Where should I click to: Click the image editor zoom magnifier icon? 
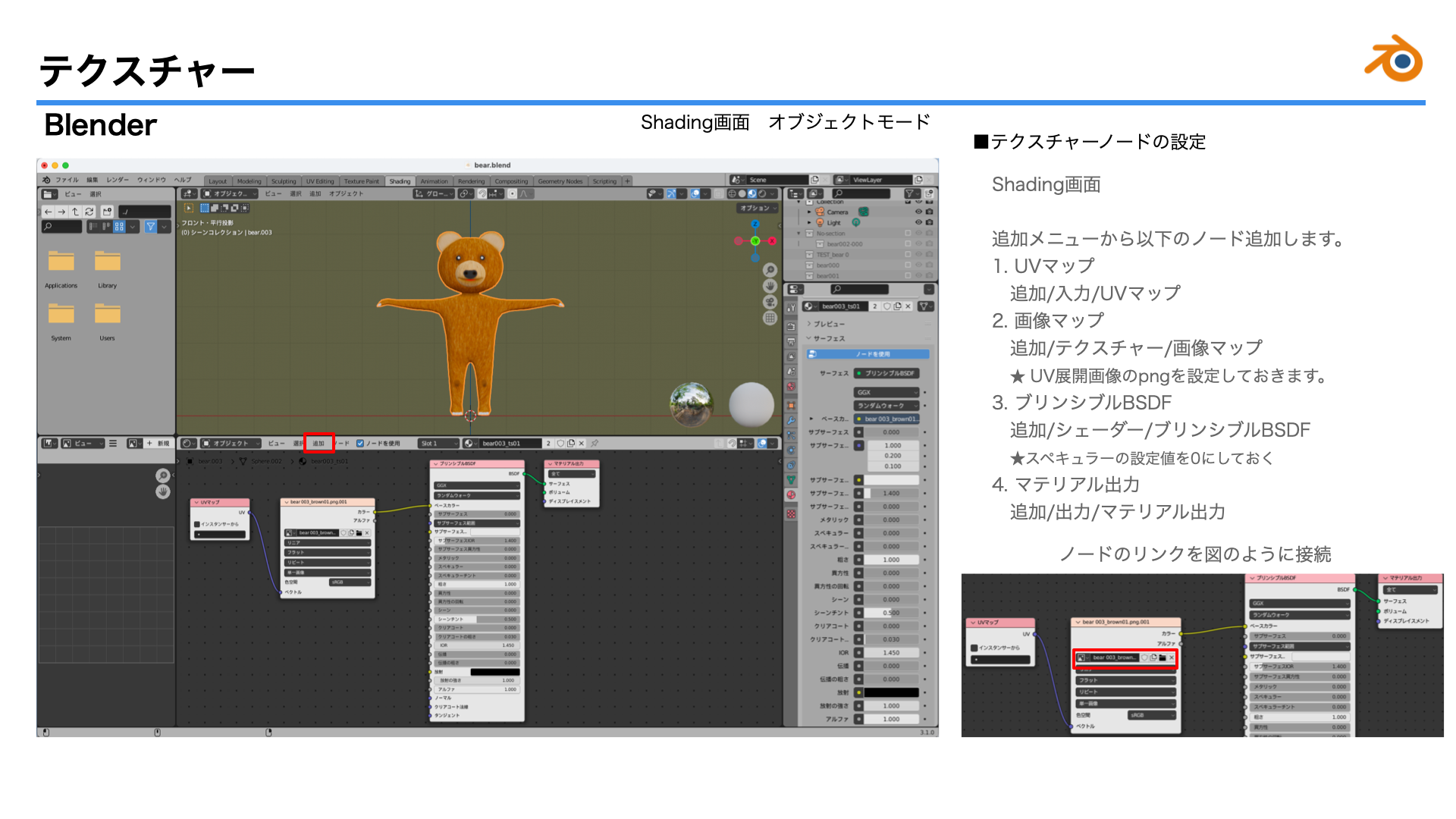click(x=162, y=475)
